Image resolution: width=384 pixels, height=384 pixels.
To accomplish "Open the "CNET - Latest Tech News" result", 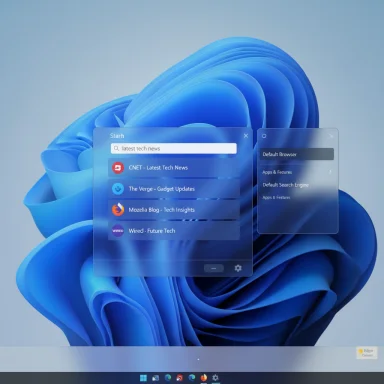I will coord(174,168).
